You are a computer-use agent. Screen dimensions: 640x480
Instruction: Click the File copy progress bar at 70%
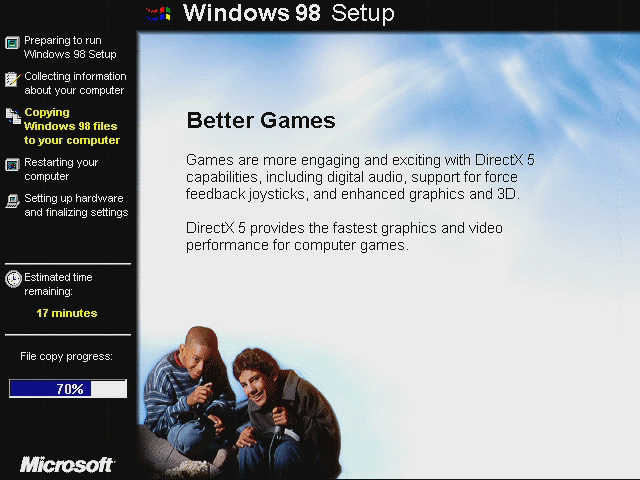(68, 388)
